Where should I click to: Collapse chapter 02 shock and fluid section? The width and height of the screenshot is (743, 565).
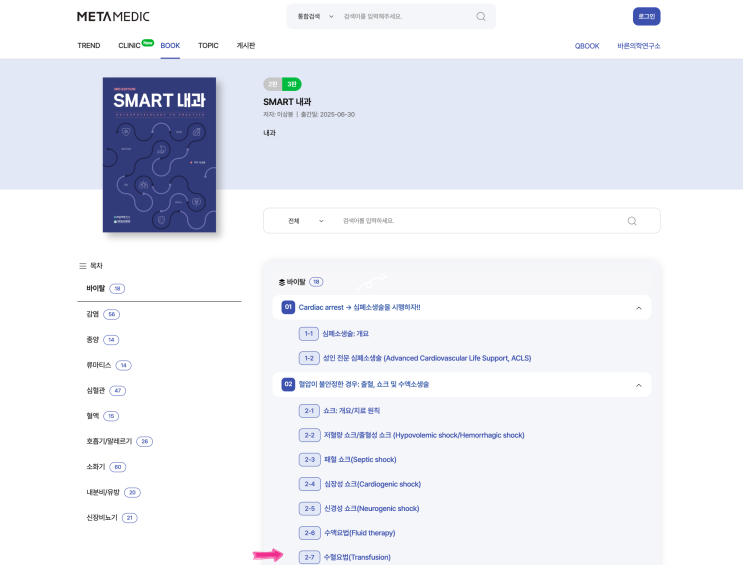click(638, 385)
